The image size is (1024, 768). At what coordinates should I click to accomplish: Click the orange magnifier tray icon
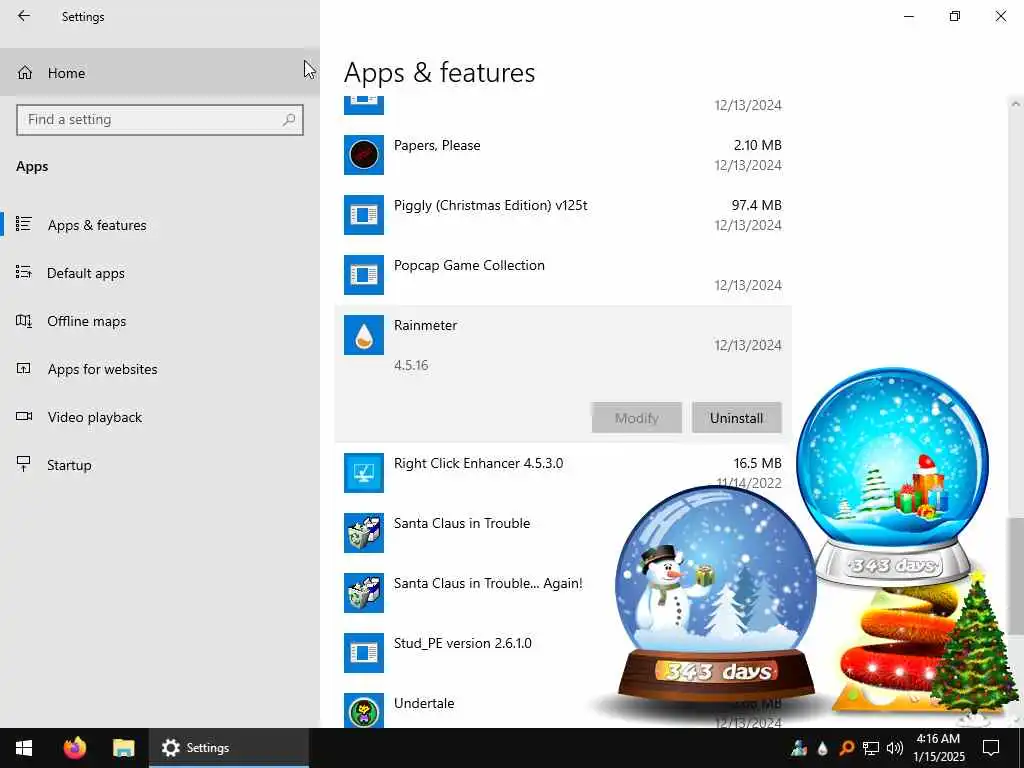pos(846,748)
